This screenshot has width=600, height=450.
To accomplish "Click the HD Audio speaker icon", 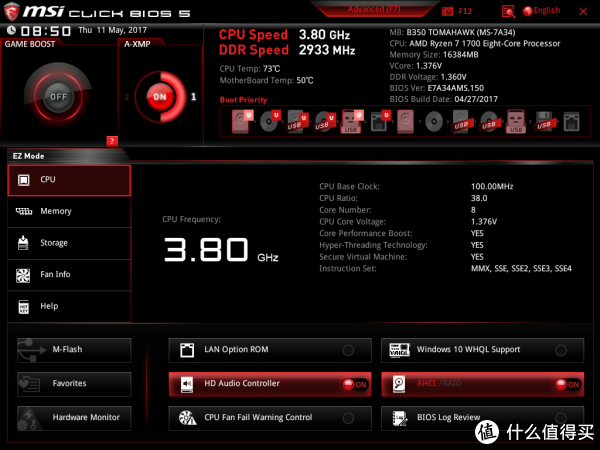I will 187,384.
